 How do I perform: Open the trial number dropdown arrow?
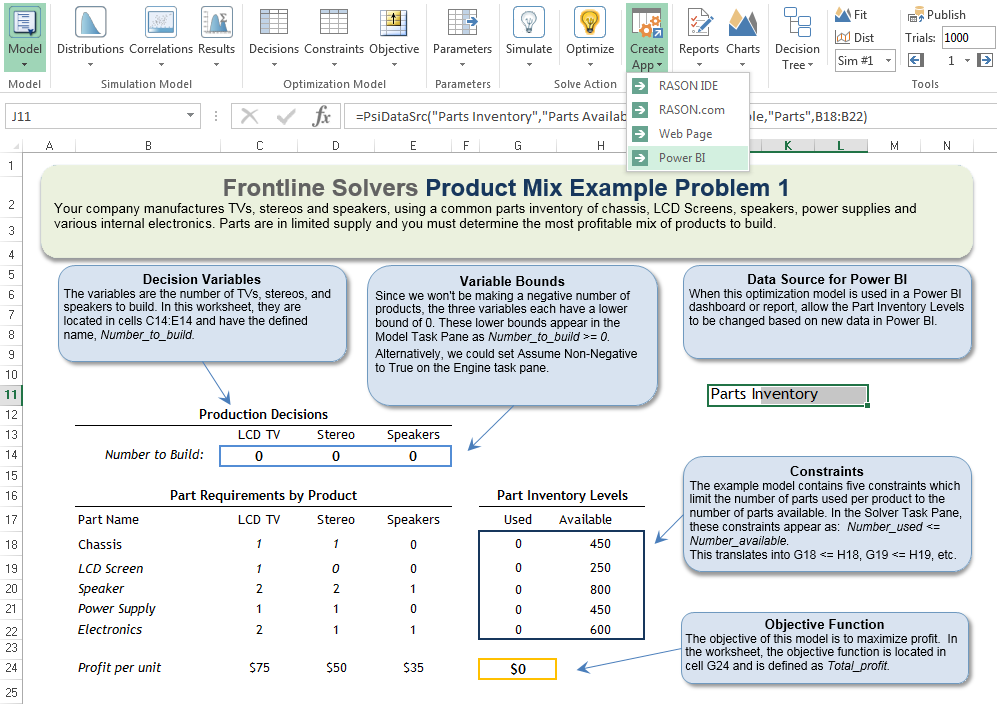(x=967, y=61)
